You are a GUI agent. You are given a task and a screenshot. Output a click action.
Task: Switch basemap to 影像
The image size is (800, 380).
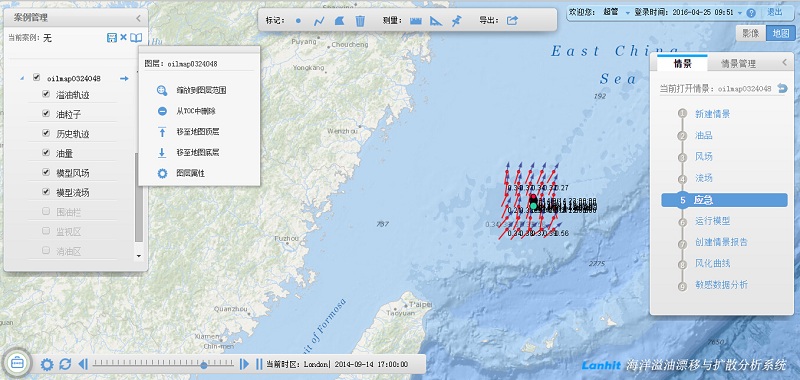click(x=751, y=33)
